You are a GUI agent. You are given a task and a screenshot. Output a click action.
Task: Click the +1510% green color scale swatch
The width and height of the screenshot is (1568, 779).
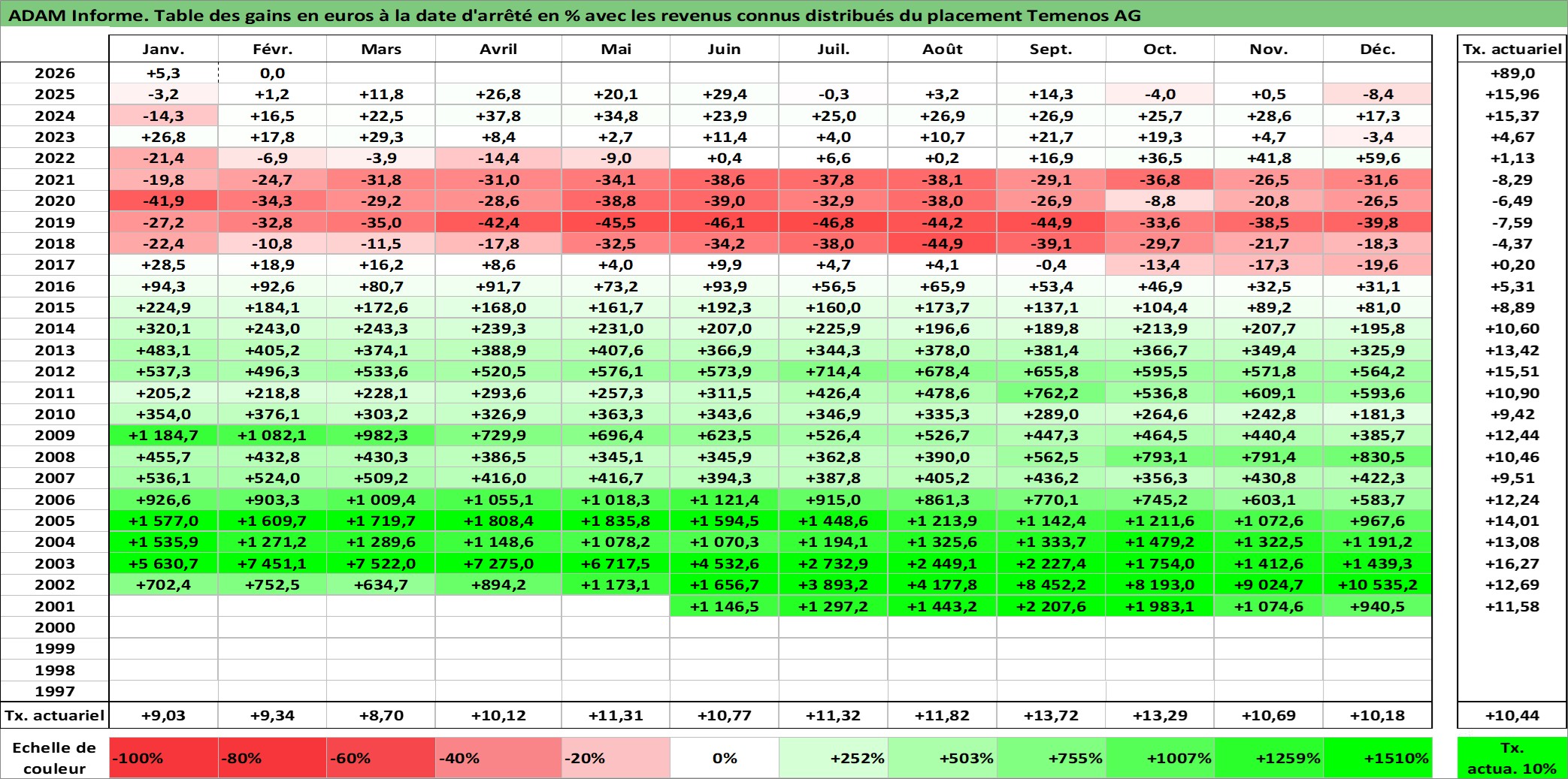click(1377, 758)
